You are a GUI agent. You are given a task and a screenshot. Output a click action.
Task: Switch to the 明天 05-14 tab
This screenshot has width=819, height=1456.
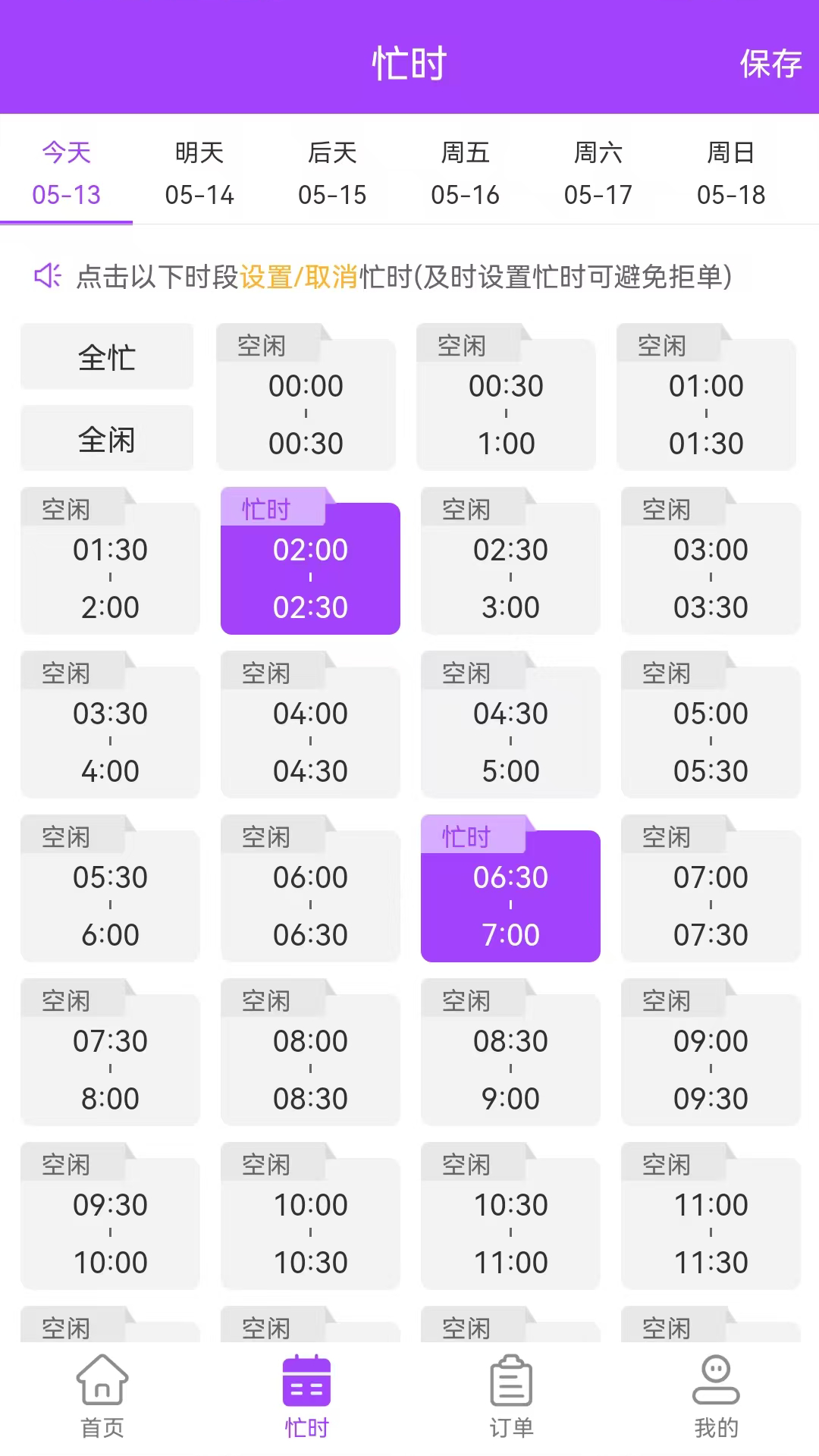[199, 173]
